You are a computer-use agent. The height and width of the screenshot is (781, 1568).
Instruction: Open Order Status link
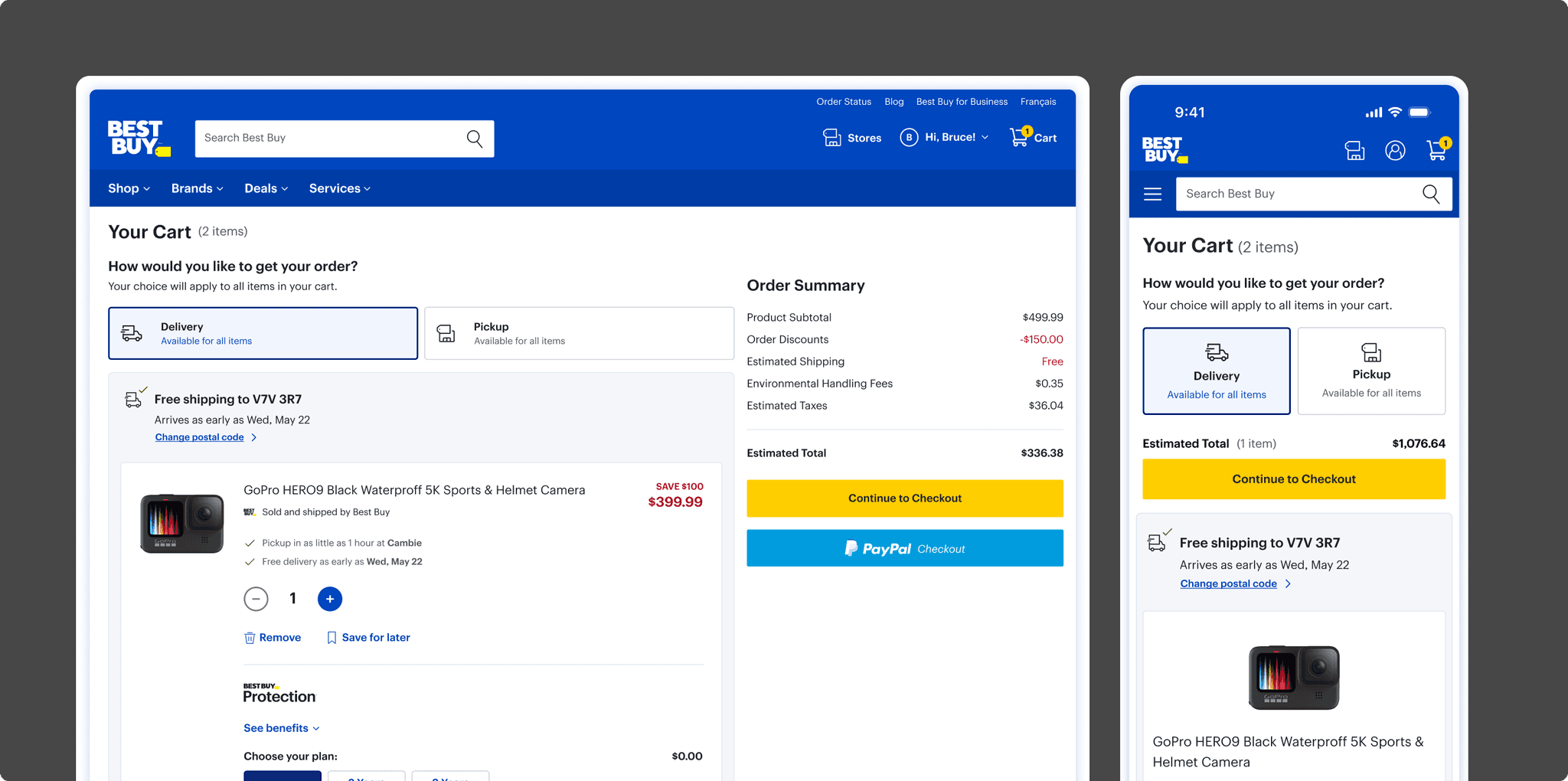(x=844, y=102)
